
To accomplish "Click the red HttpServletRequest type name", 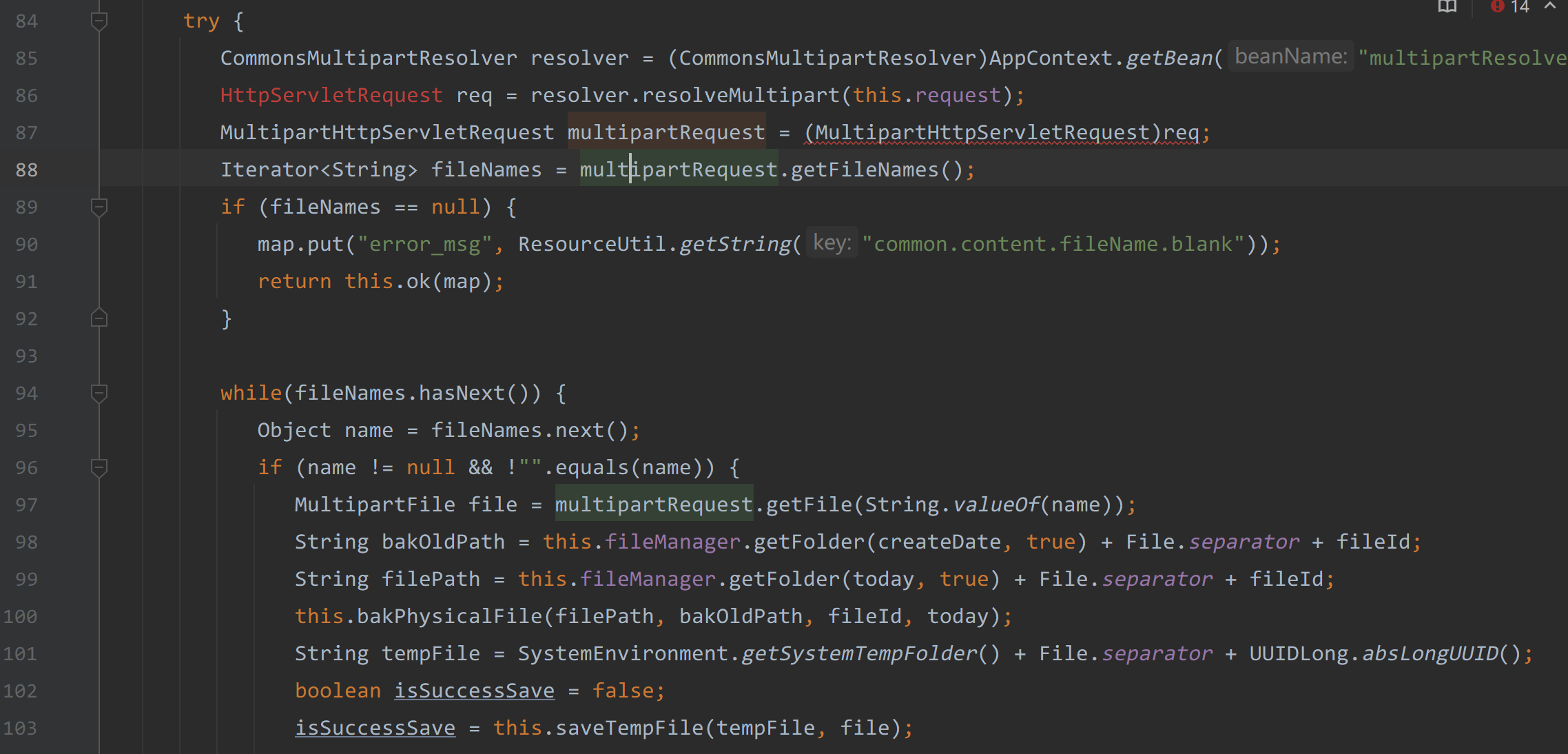I will click(x=331, y=95).
